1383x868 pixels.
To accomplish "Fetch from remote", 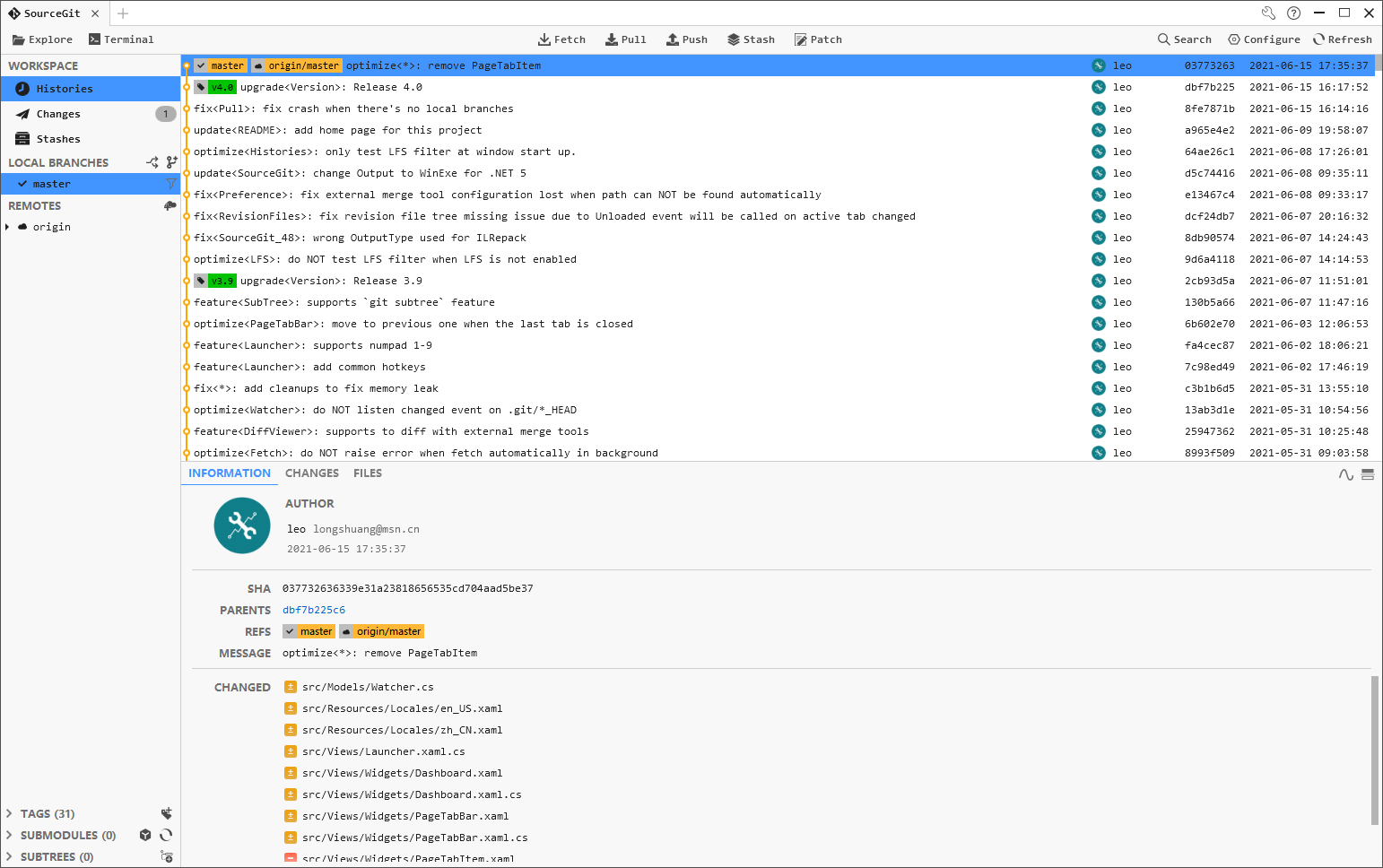I will click(561, 39).
